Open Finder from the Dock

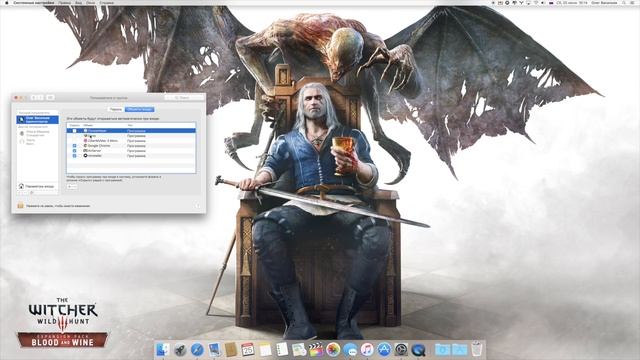pos(163,350)
